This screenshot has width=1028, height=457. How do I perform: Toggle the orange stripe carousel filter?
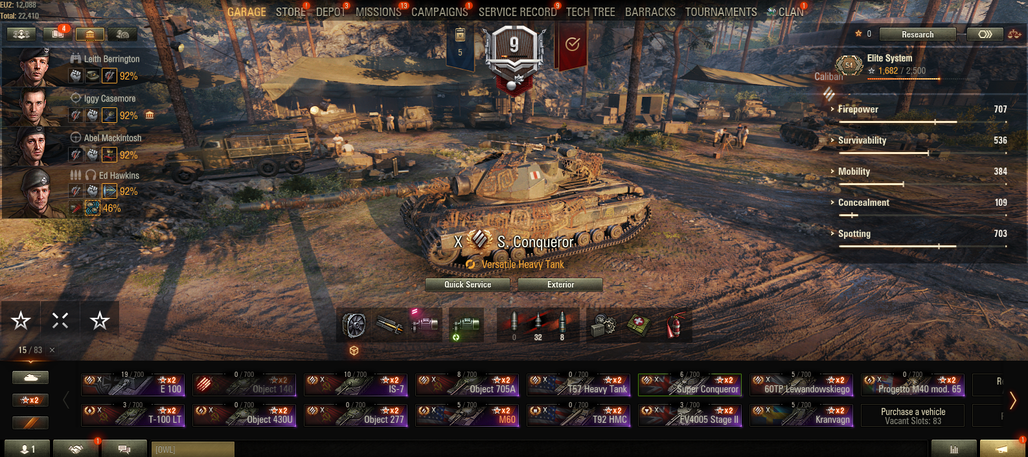pos(30,422)
